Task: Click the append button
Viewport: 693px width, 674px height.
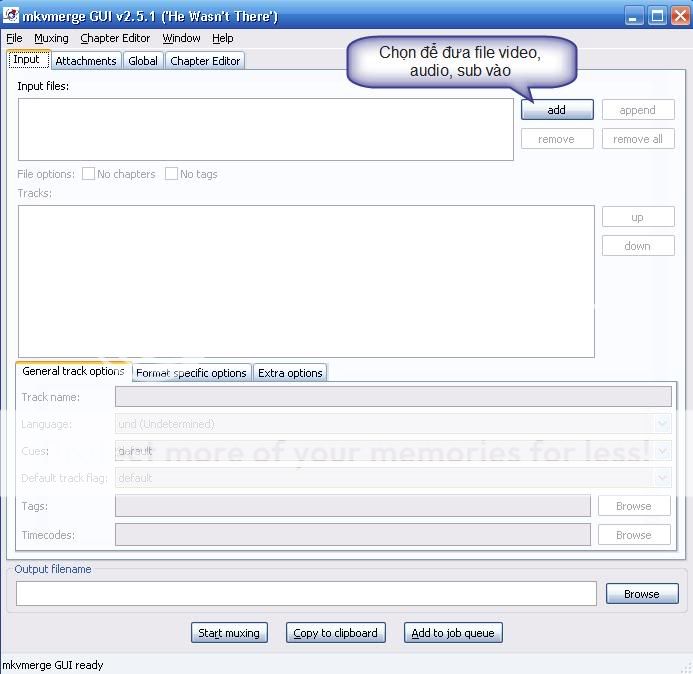Action: coord(638,110)
